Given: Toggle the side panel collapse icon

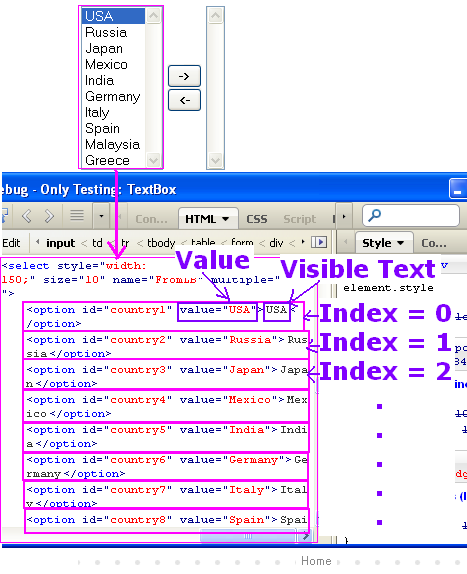Looking at the screenshot, I should (x=319, y=242).
